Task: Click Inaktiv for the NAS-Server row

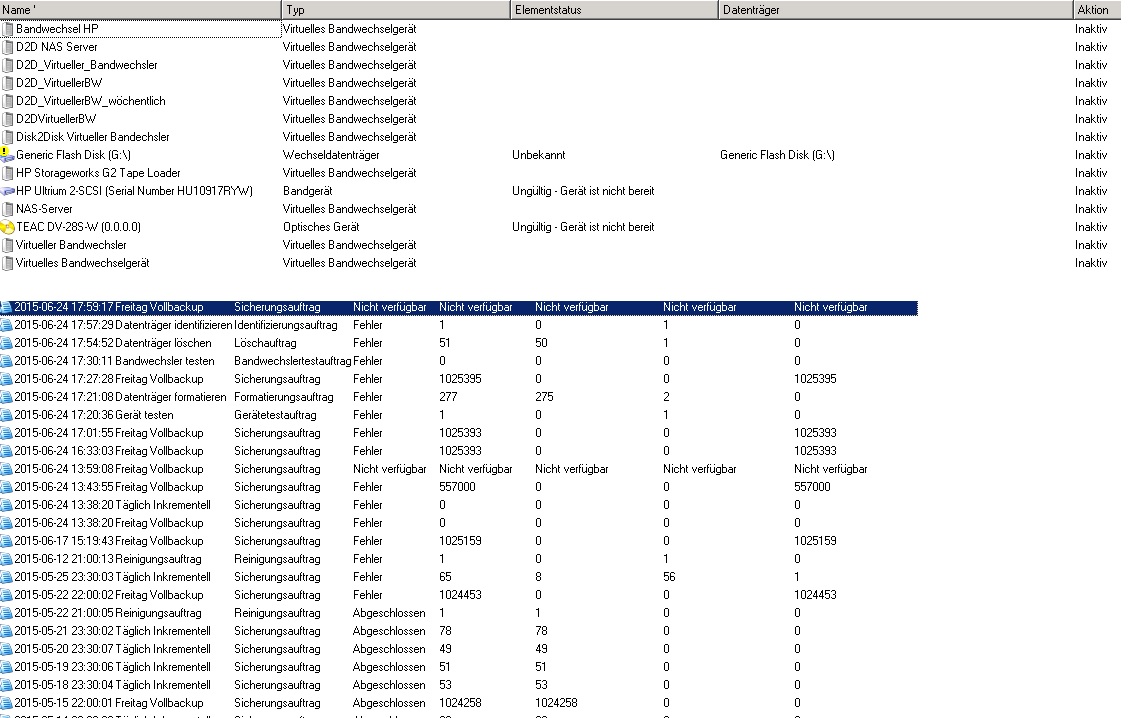Action: 1091,209
